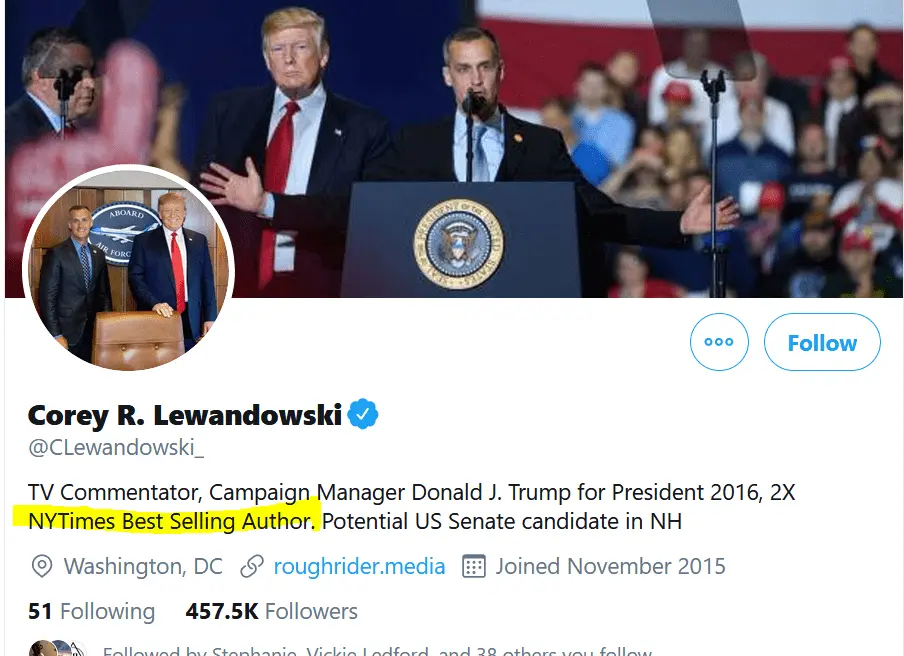Click the Corey R. Lewandowski display name
904x656 pixels.
tap(185, 415)
